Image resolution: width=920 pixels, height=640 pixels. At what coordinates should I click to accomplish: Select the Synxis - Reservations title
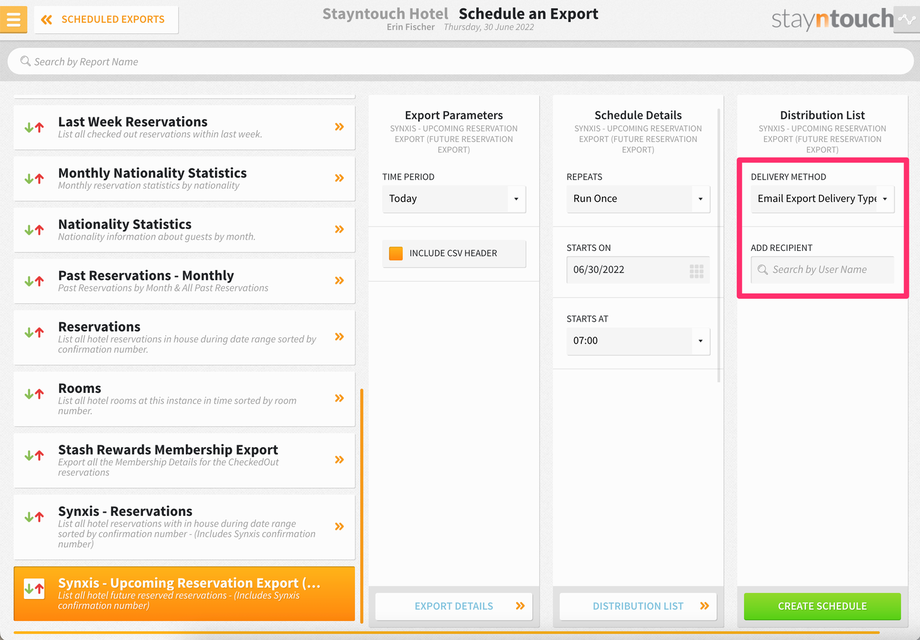pos(125,512)
